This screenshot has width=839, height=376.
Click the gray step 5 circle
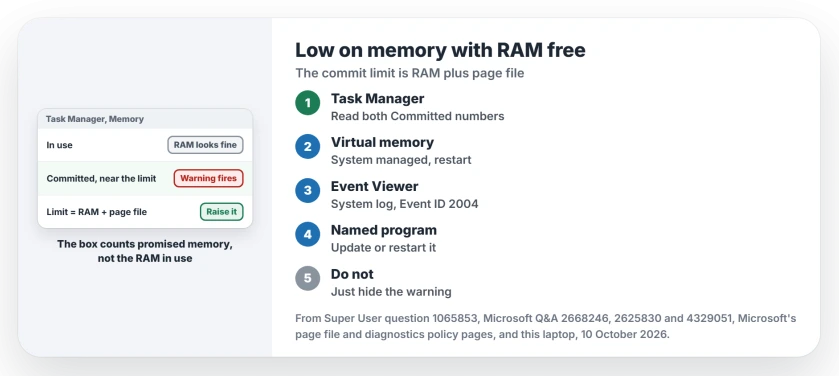308,278
